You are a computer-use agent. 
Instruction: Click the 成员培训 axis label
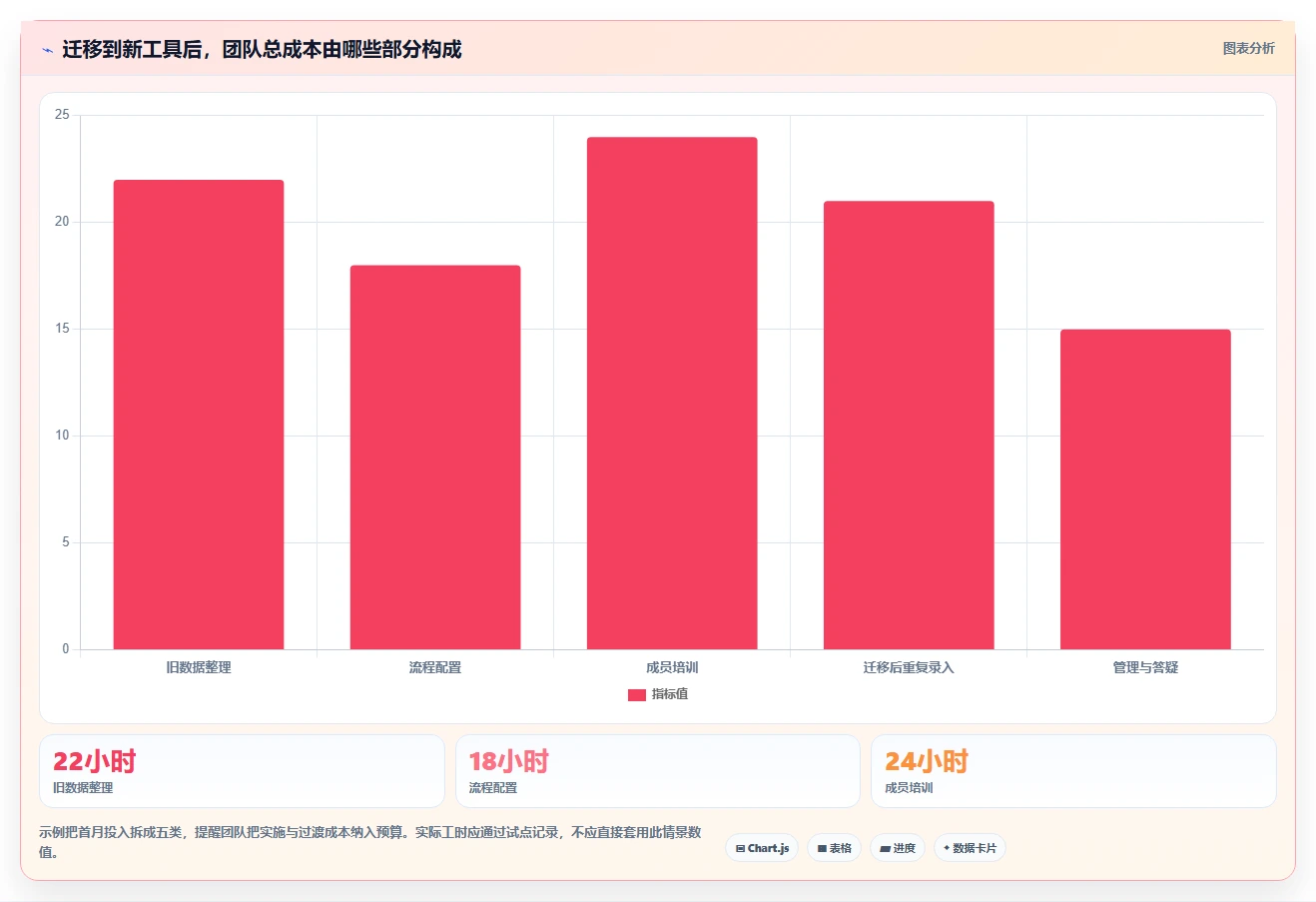point(672,667)
